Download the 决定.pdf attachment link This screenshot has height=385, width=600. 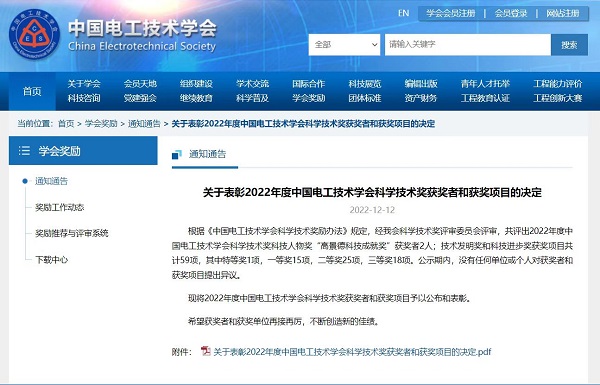tap(352, 352)
